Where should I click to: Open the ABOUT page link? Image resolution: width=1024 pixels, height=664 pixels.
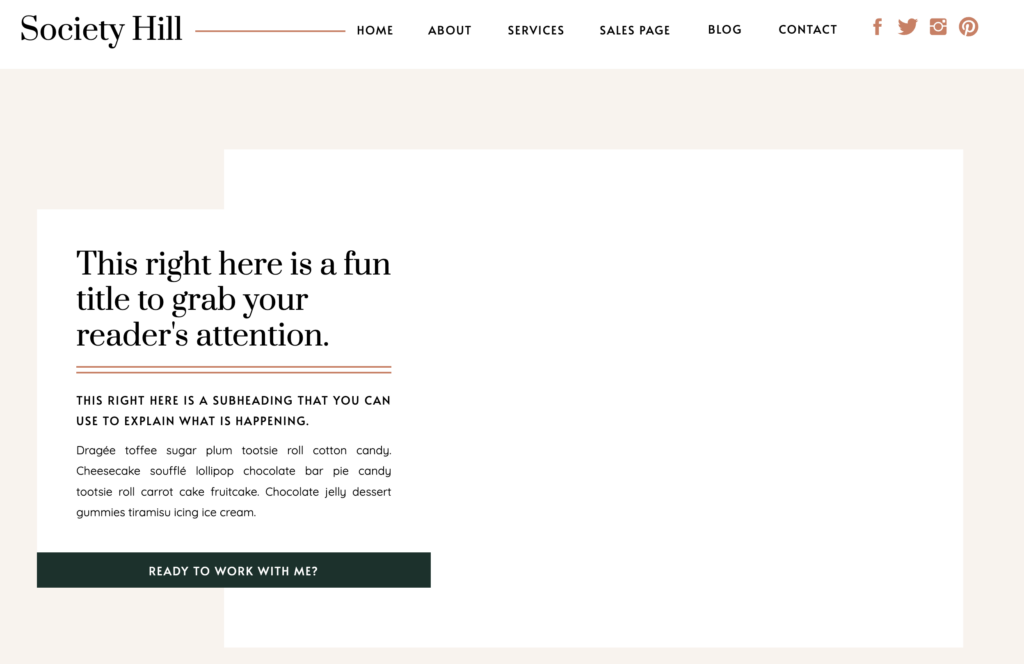449,30
